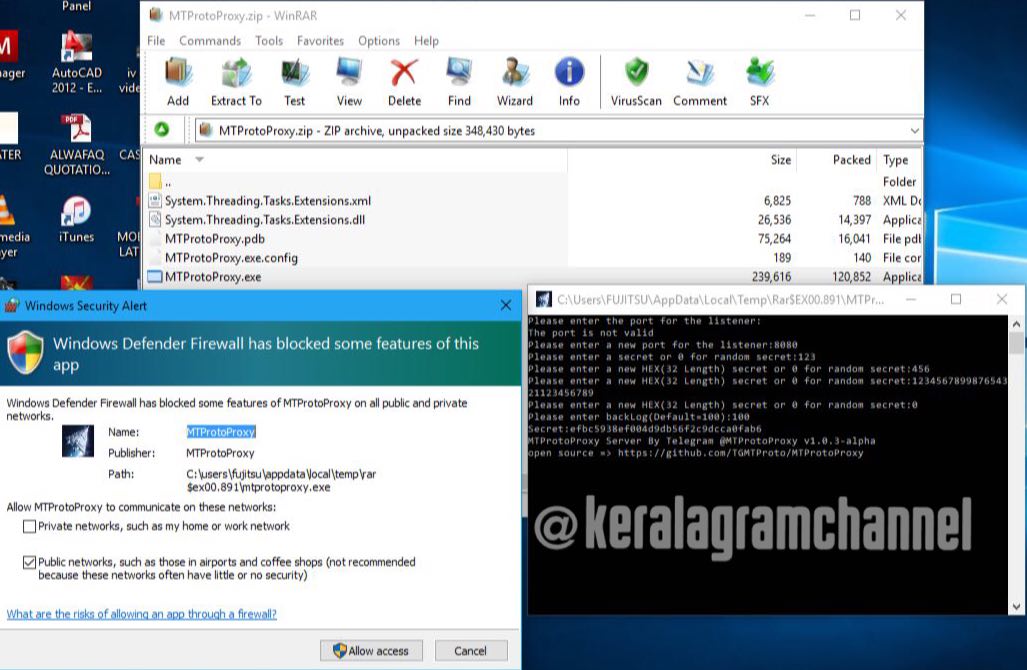Click the console scrollbar up arrow

click(1016, 324)
